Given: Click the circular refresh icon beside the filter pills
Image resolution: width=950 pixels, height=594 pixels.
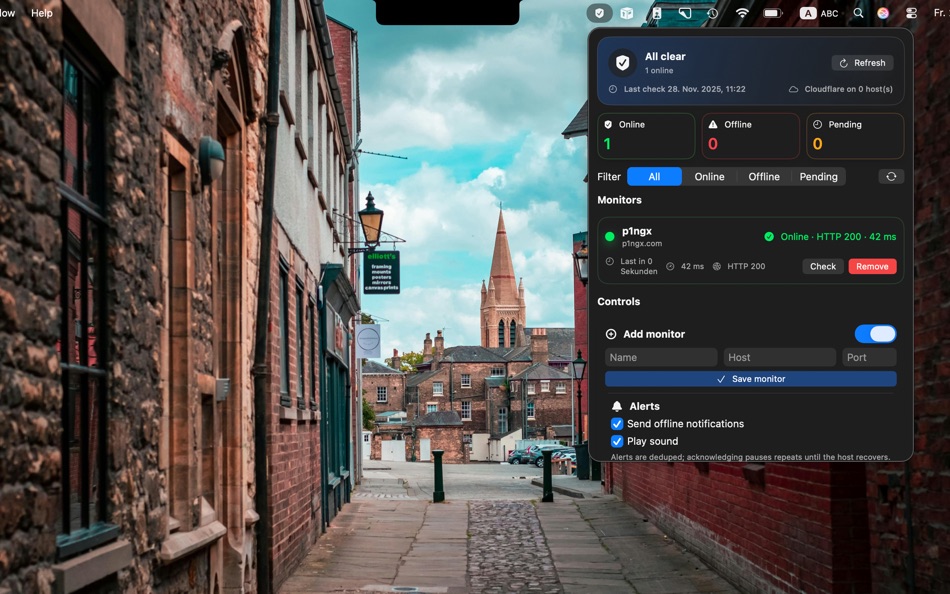Looking at the screenshot, I should (x=891, y=177).
